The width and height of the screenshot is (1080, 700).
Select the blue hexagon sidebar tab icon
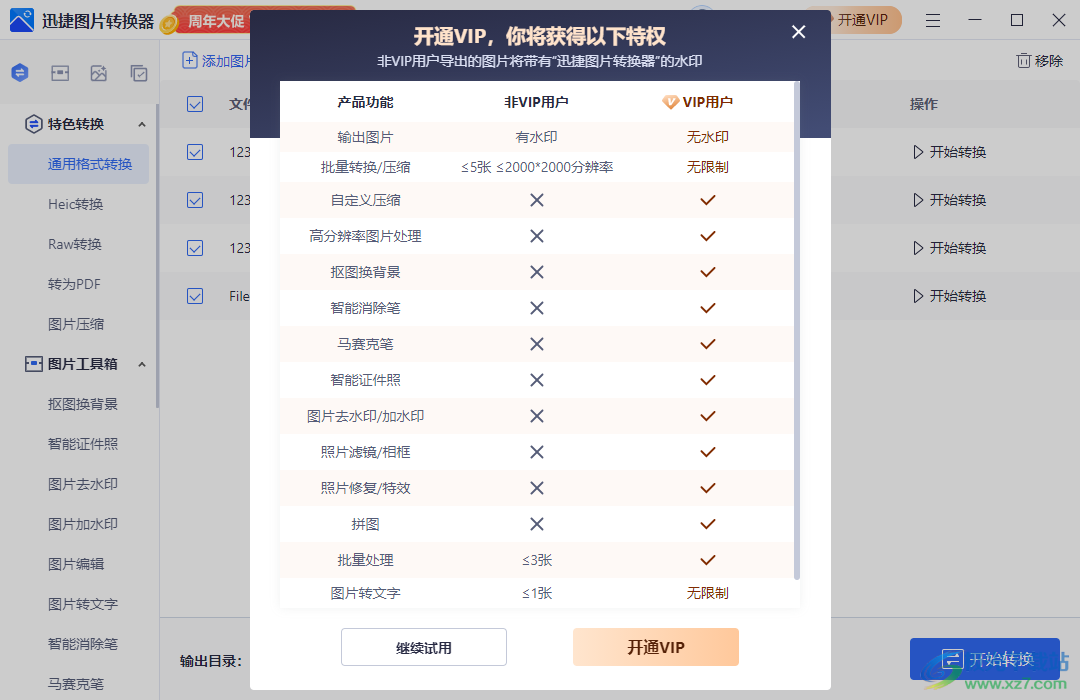pos(20,72)
